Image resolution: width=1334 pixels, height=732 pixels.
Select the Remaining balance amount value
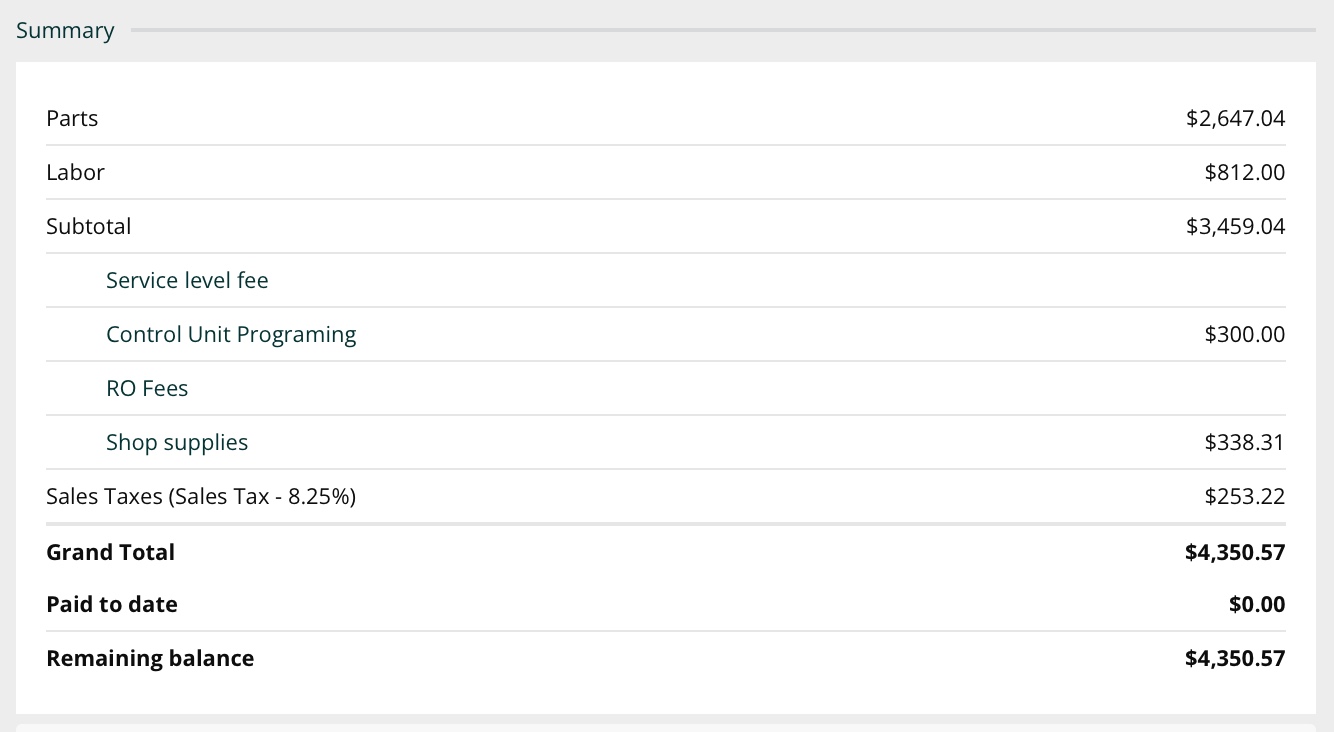coord(1235,659)
